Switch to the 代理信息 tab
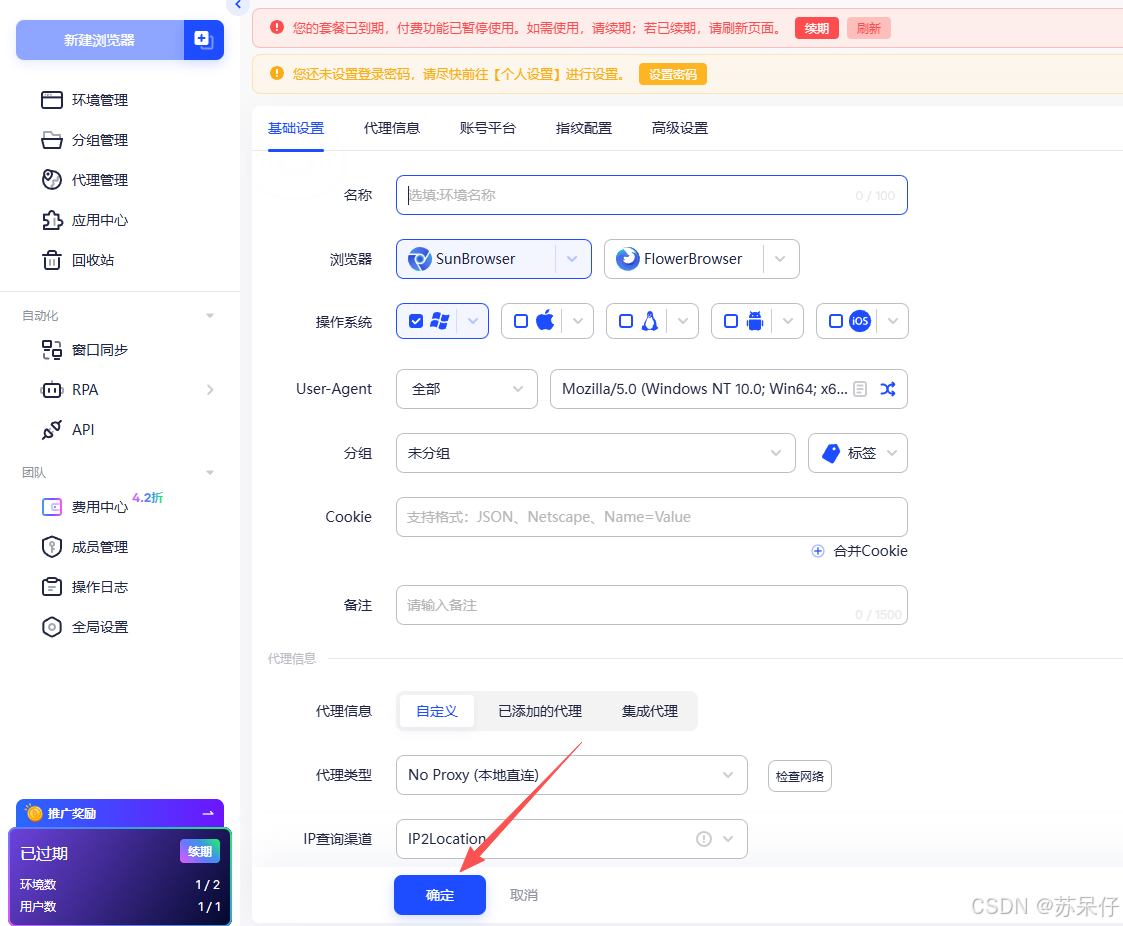1123x926 pixels. pyautogui.click(x=392, y=128)
